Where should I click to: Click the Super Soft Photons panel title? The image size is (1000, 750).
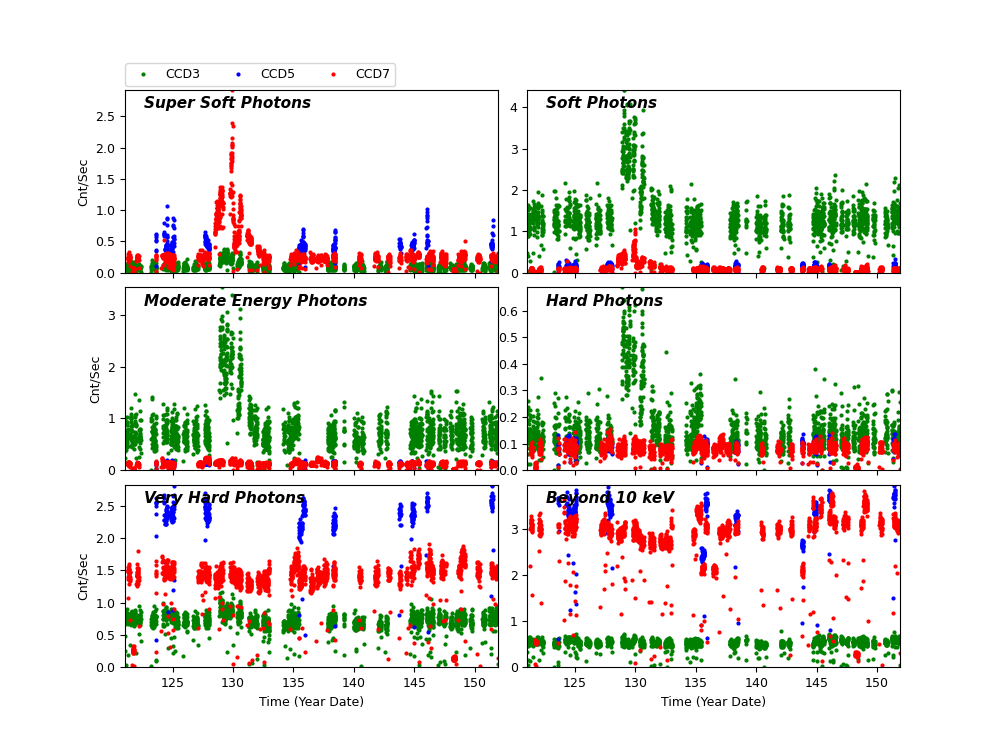[227, 104]
